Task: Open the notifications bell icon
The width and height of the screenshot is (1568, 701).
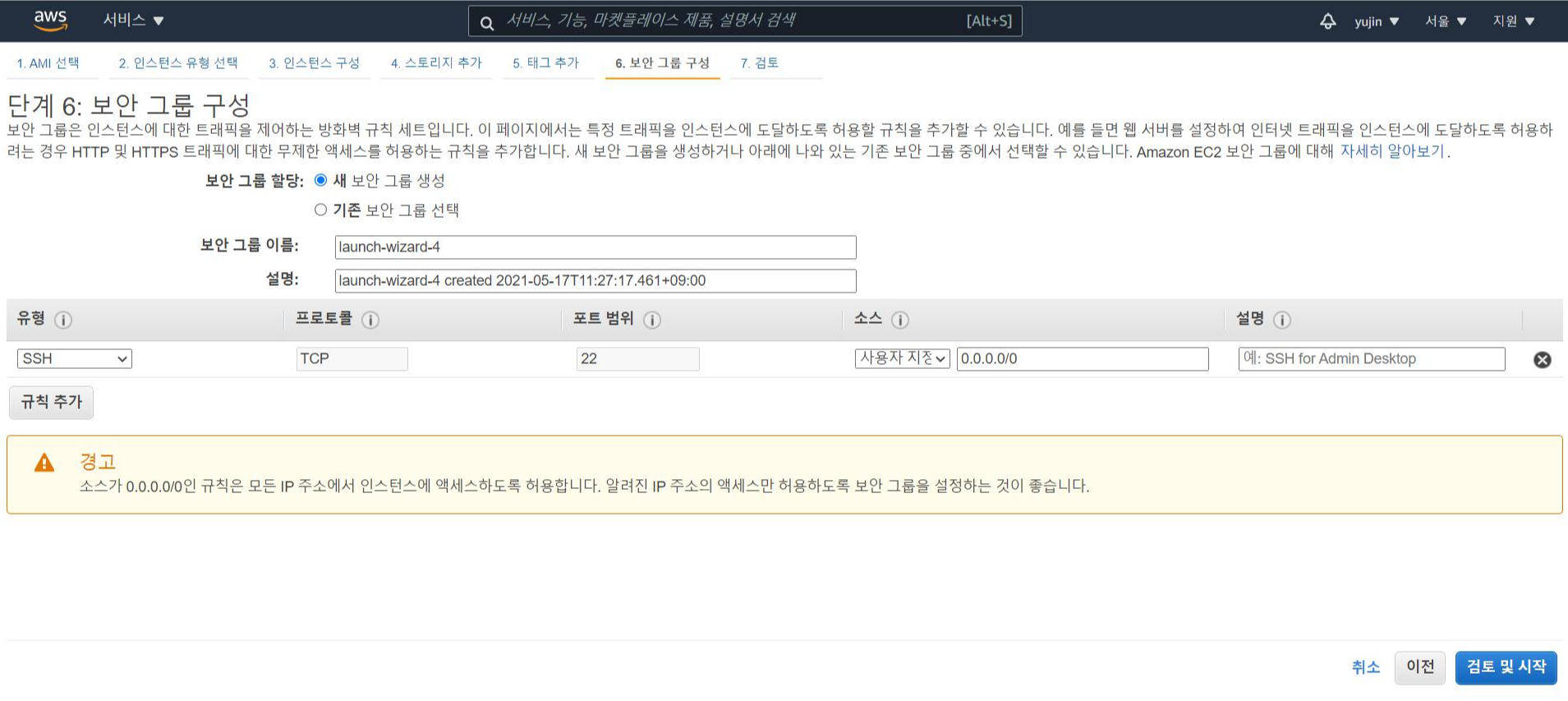Action: (1327, 21)
